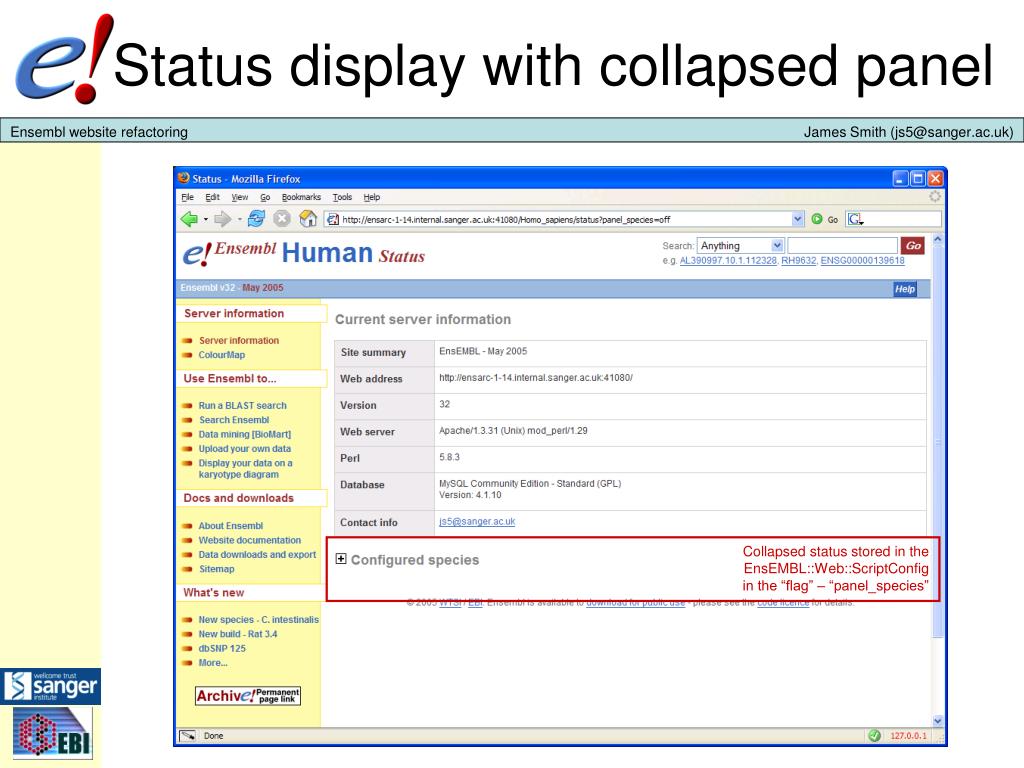Screen dimensions: 1024x768
Task: Click the blue Help button
Action: click(x=904, y=289)
